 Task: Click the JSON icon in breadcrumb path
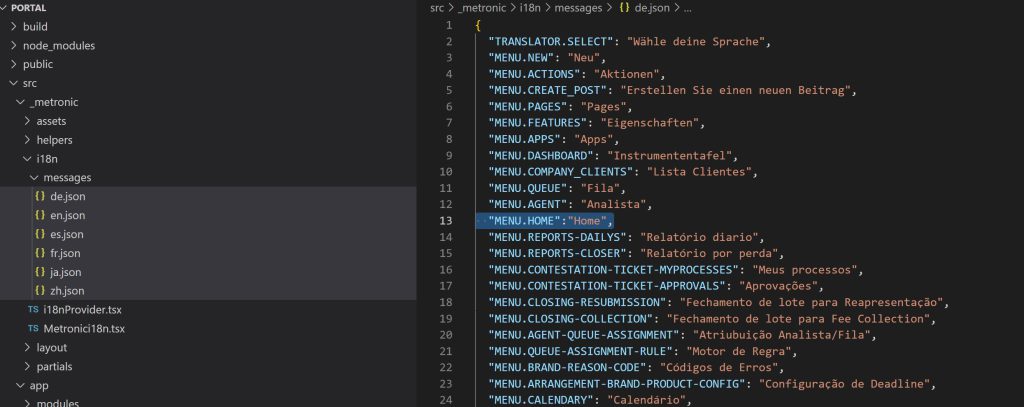[x=624, y=8]
